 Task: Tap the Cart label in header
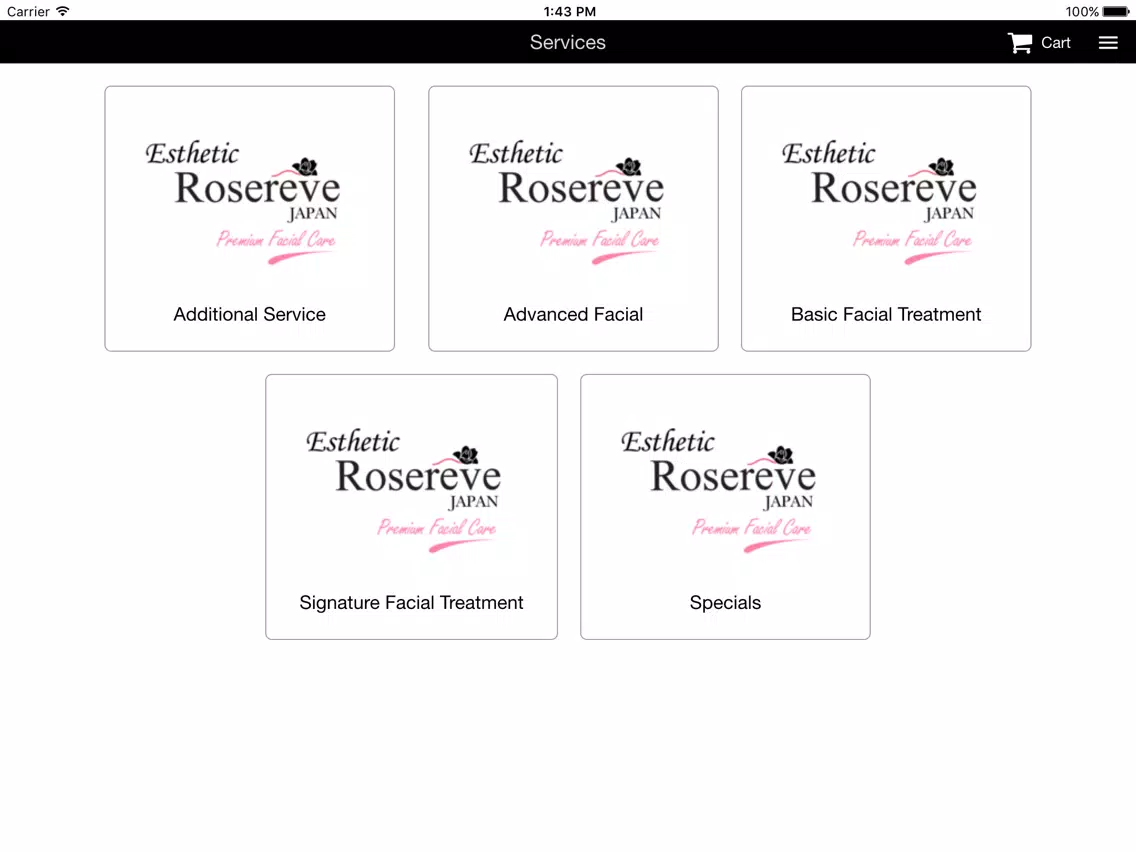(1056, 43)
